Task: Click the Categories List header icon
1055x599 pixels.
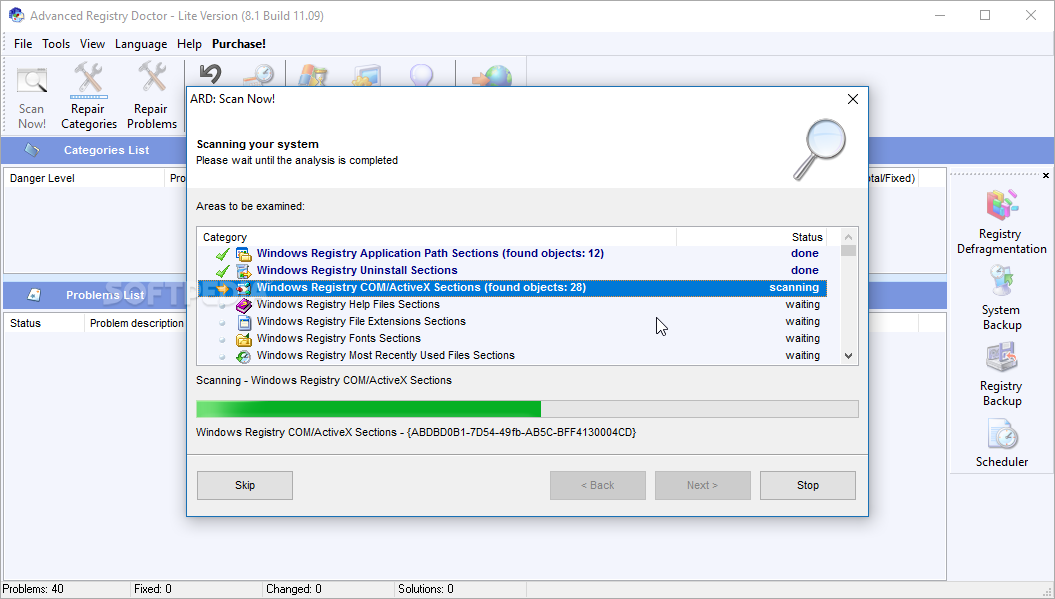Action: pyautogui.click(x=32, y=150)
